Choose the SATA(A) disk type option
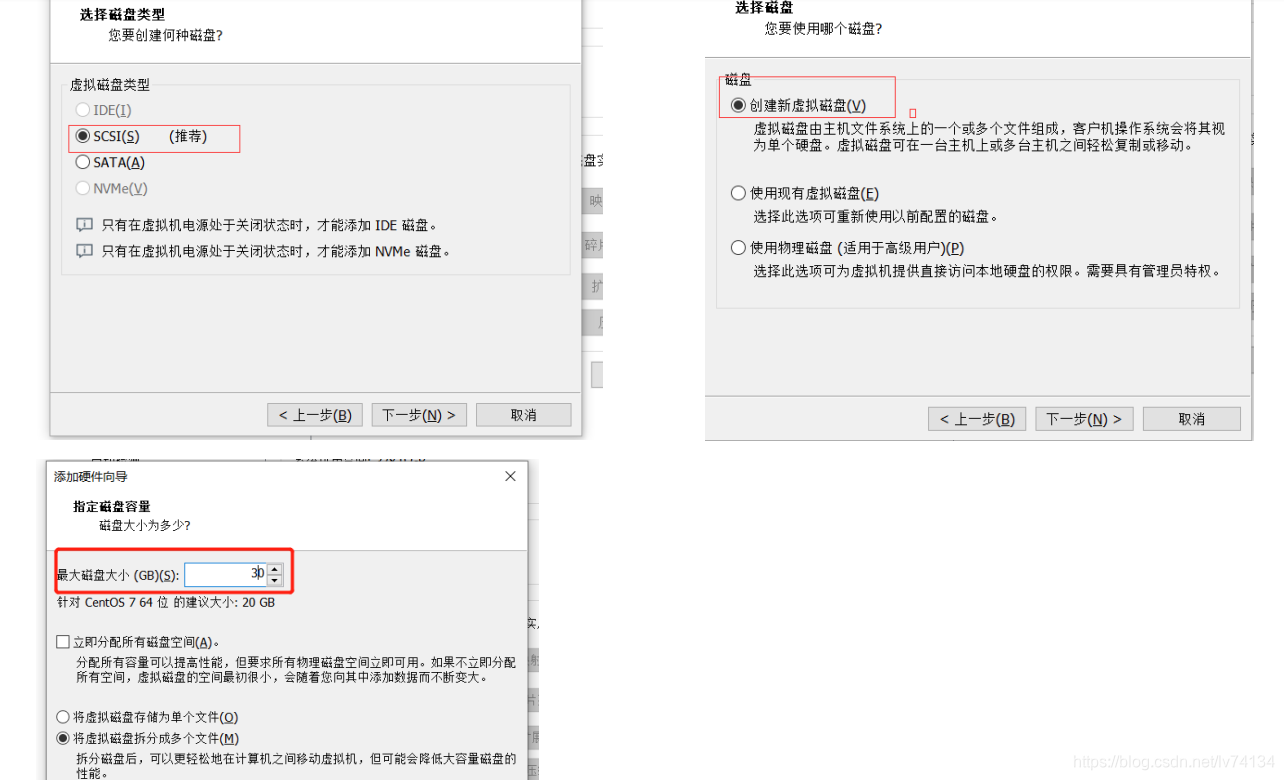 point(83,162)
